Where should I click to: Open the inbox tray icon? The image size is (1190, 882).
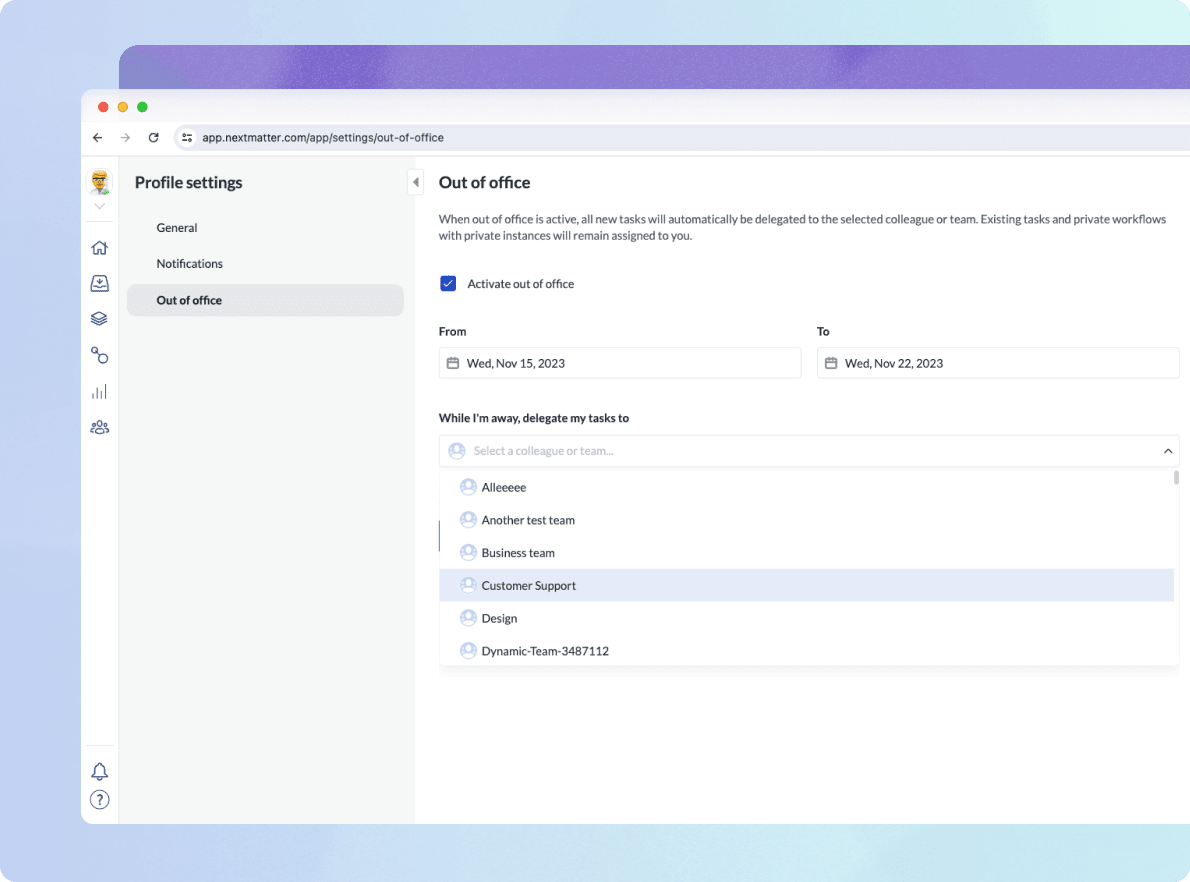coord(99,283)
